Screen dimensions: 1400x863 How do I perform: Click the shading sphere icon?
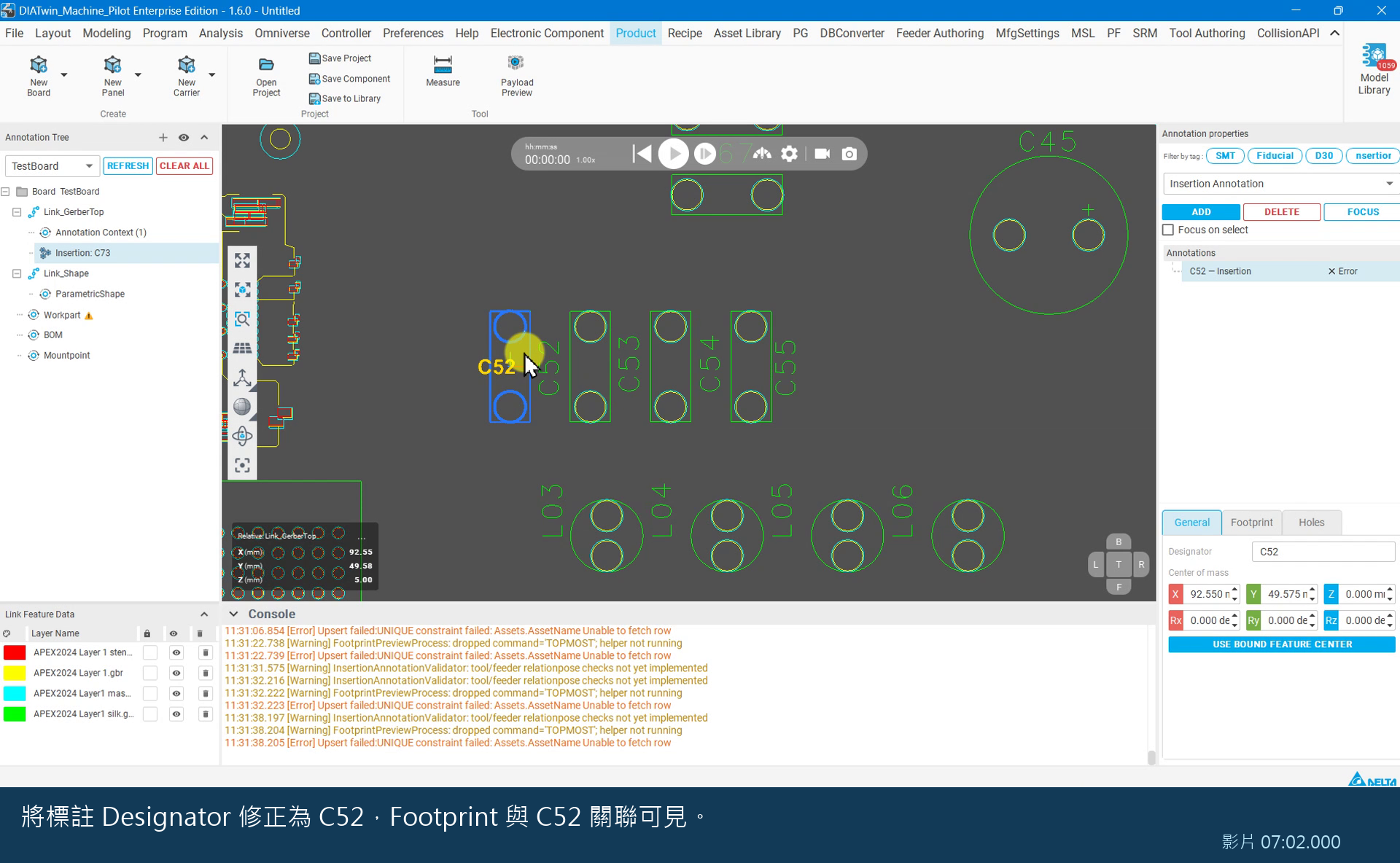pos(242,407)
